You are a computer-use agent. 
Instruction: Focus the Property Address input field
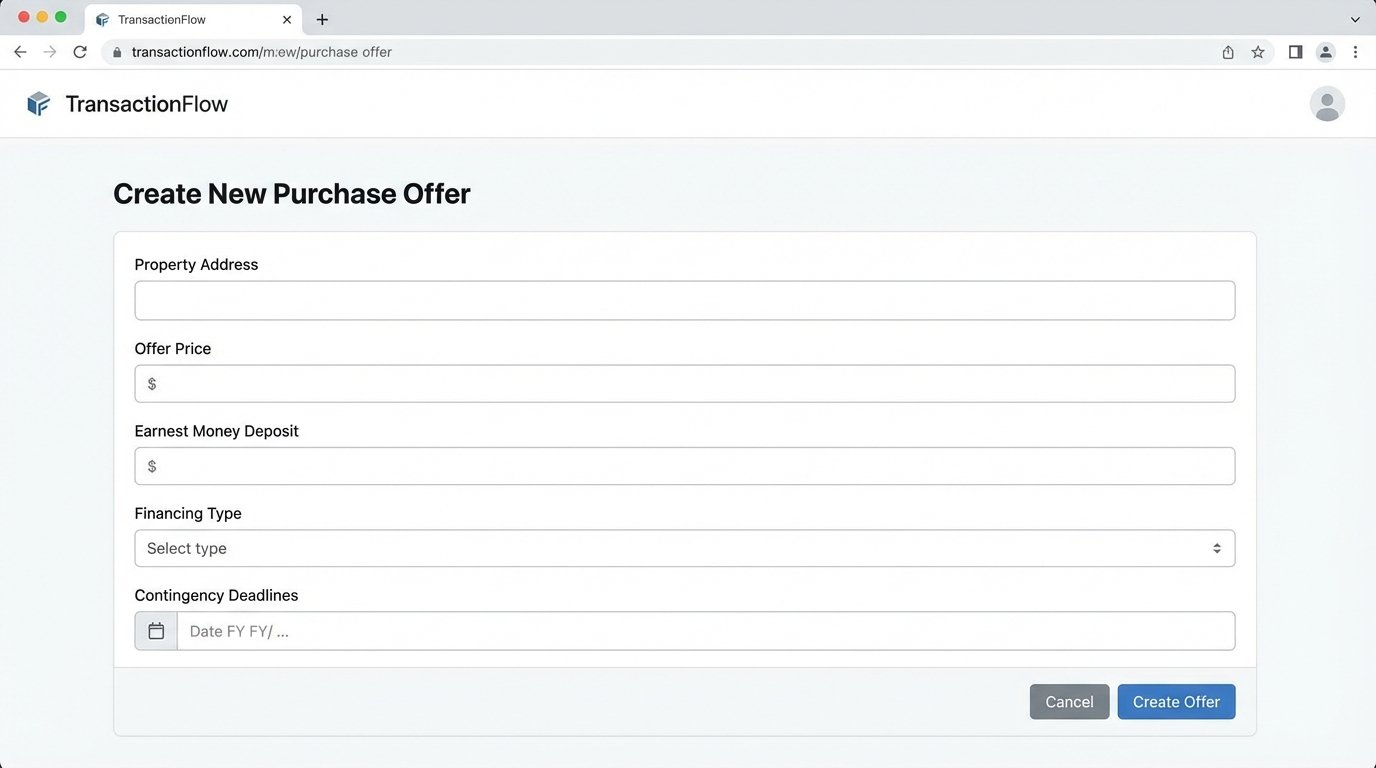pos(684,300)
